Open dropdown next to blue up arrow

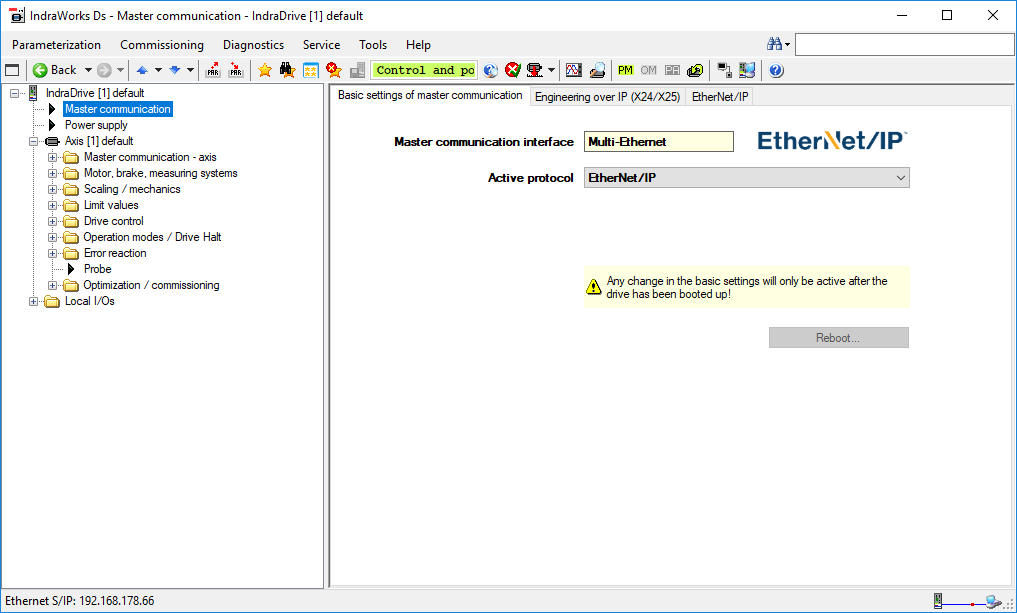click(158, 70)
